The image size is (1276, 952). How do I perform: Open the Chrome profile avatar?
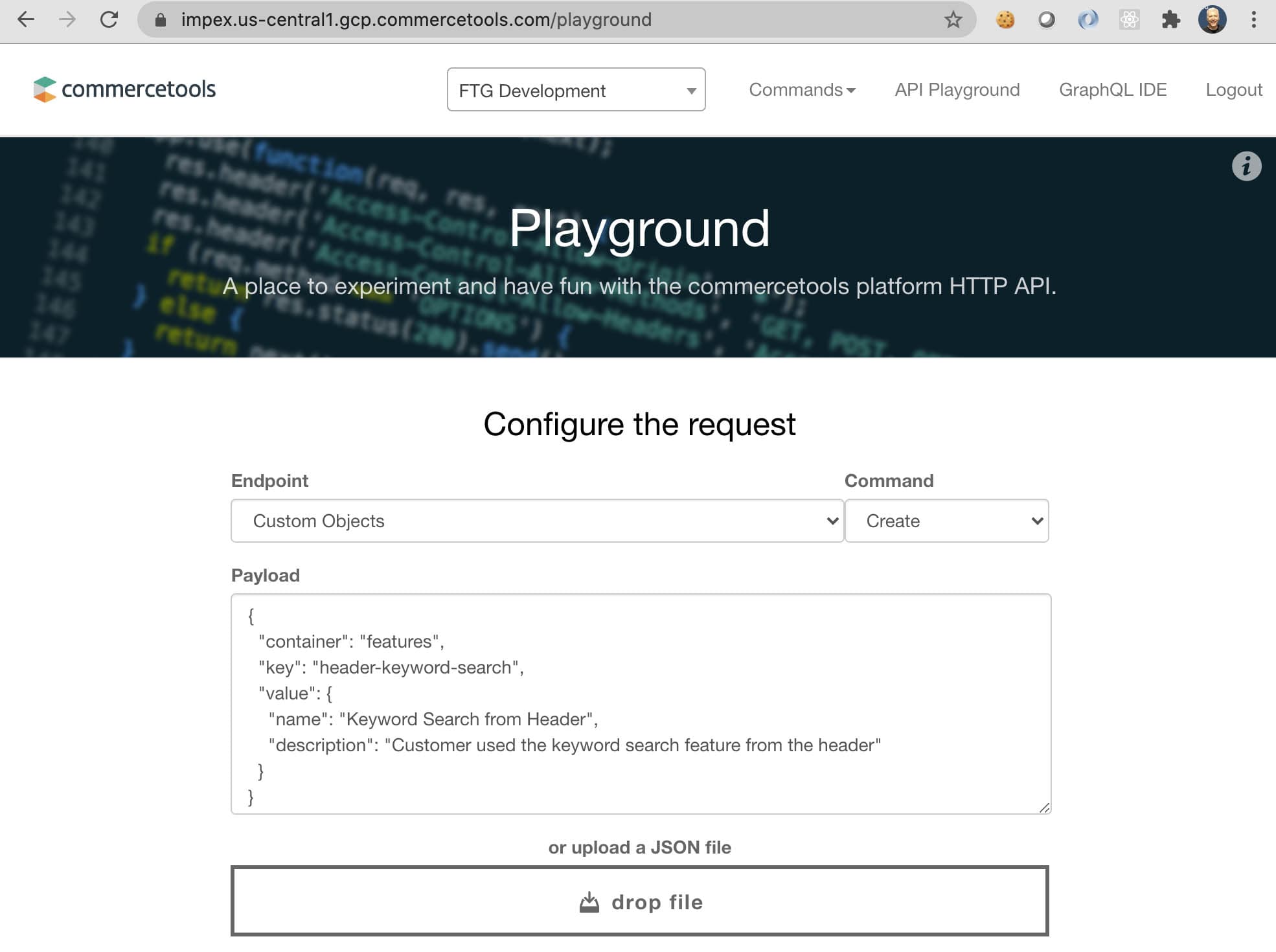(x=1212, y=19)
